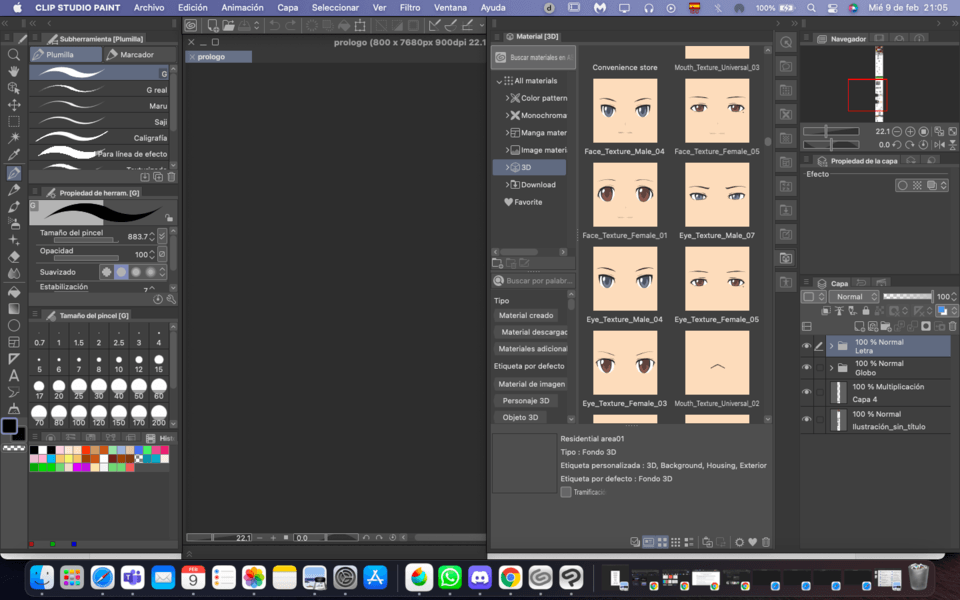Hide the Capa 4 layer

pyautogui.click(x=806, y=392)
